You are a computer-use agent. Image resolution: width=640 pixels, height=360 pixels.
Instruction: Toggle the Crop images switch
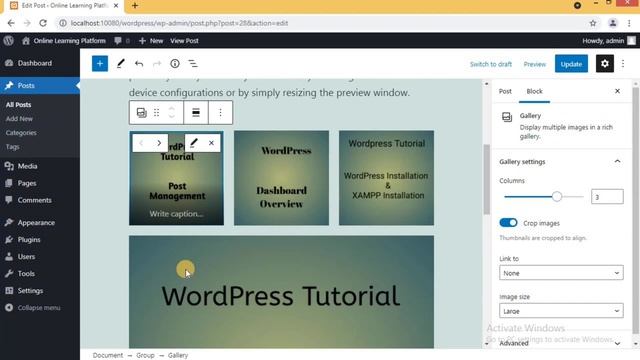pyautogui.click(x=508, y=223)
